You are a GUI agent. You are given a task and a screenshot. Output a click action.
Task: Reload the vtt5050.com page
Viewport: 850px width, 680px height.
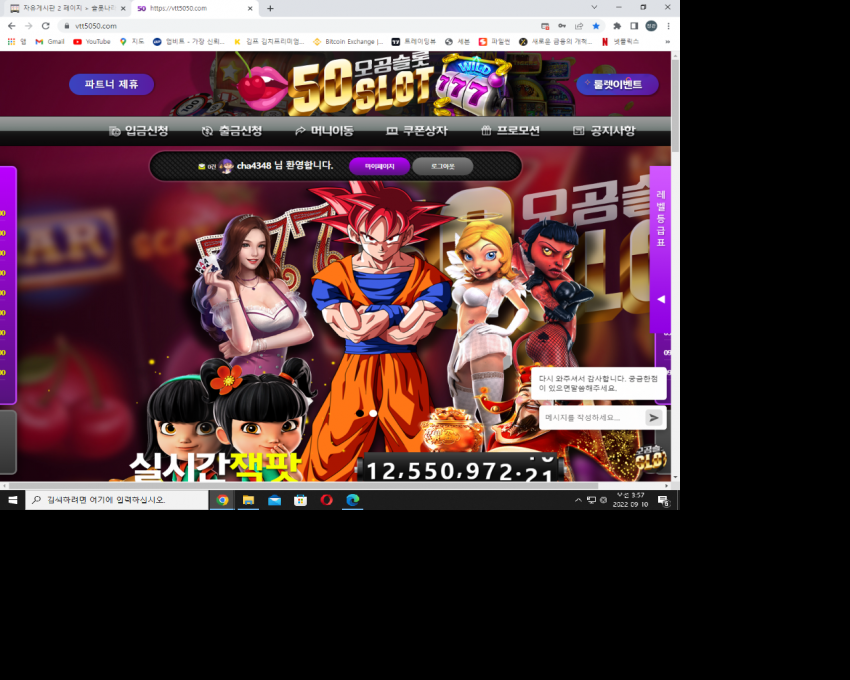(46, 26)
